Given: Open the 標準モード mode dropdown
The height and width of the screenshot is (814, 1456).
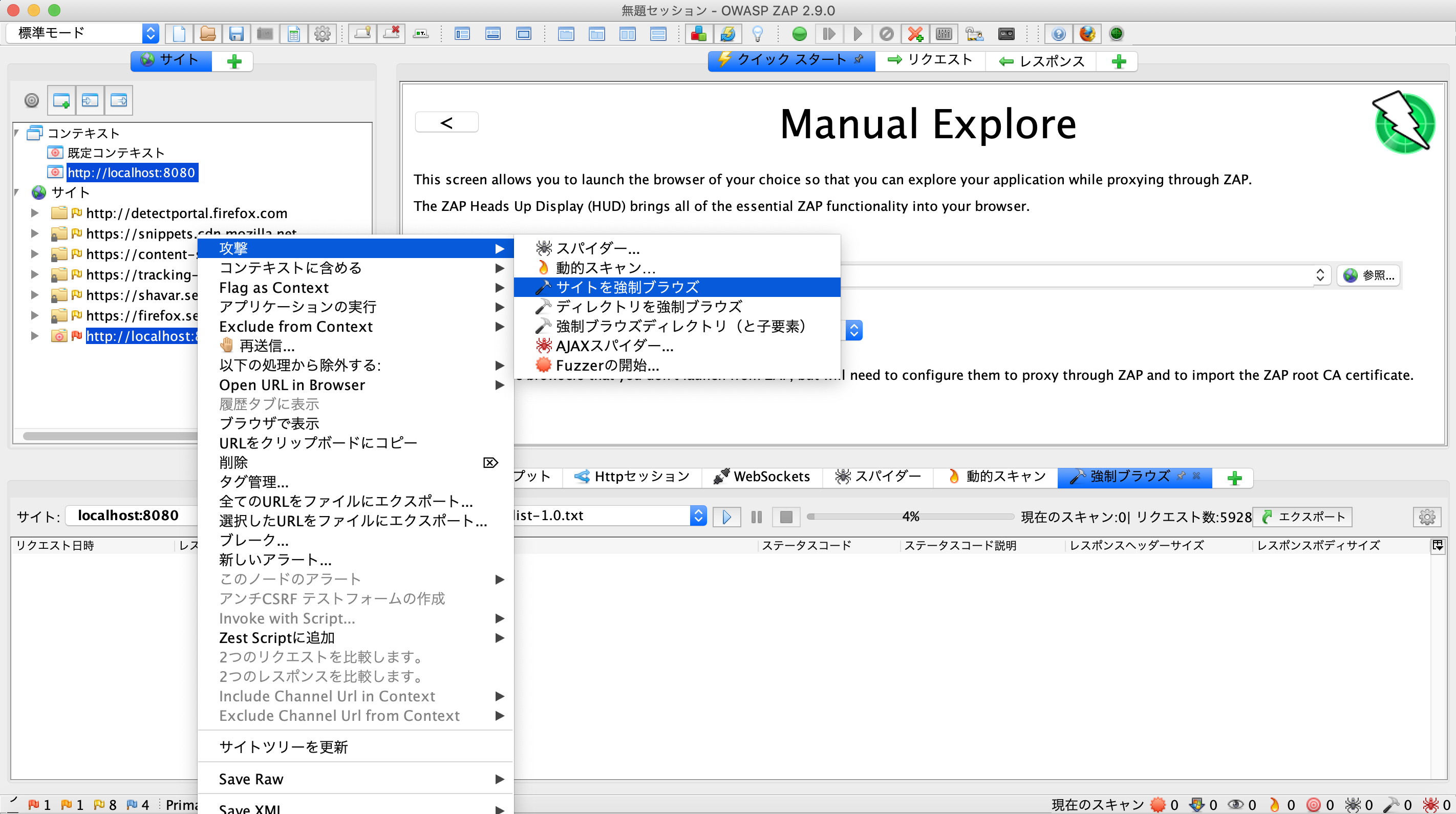Looking at the screenshot, I should 82,33.
